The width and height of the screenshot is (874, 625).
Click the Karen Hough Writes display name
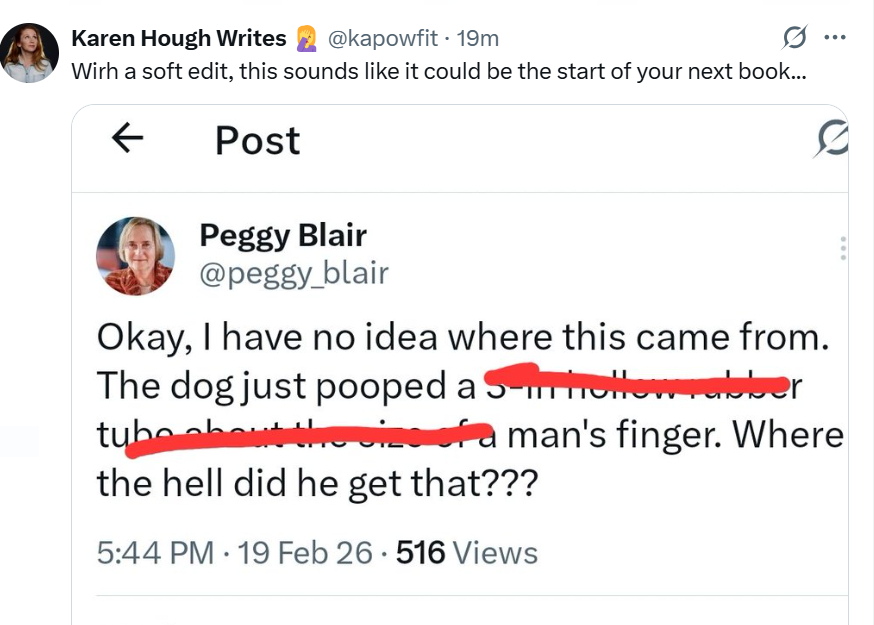pos(178,39)
